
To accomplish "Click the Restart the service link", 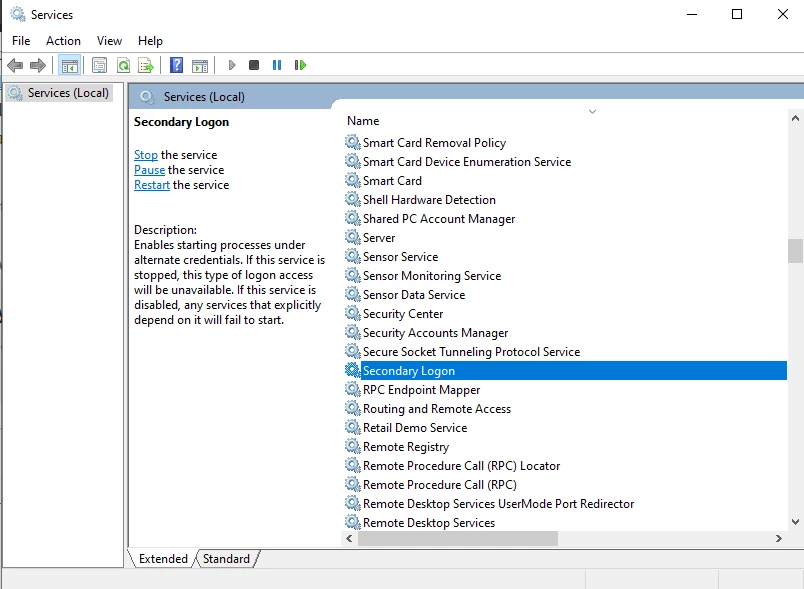I will 152,185.
